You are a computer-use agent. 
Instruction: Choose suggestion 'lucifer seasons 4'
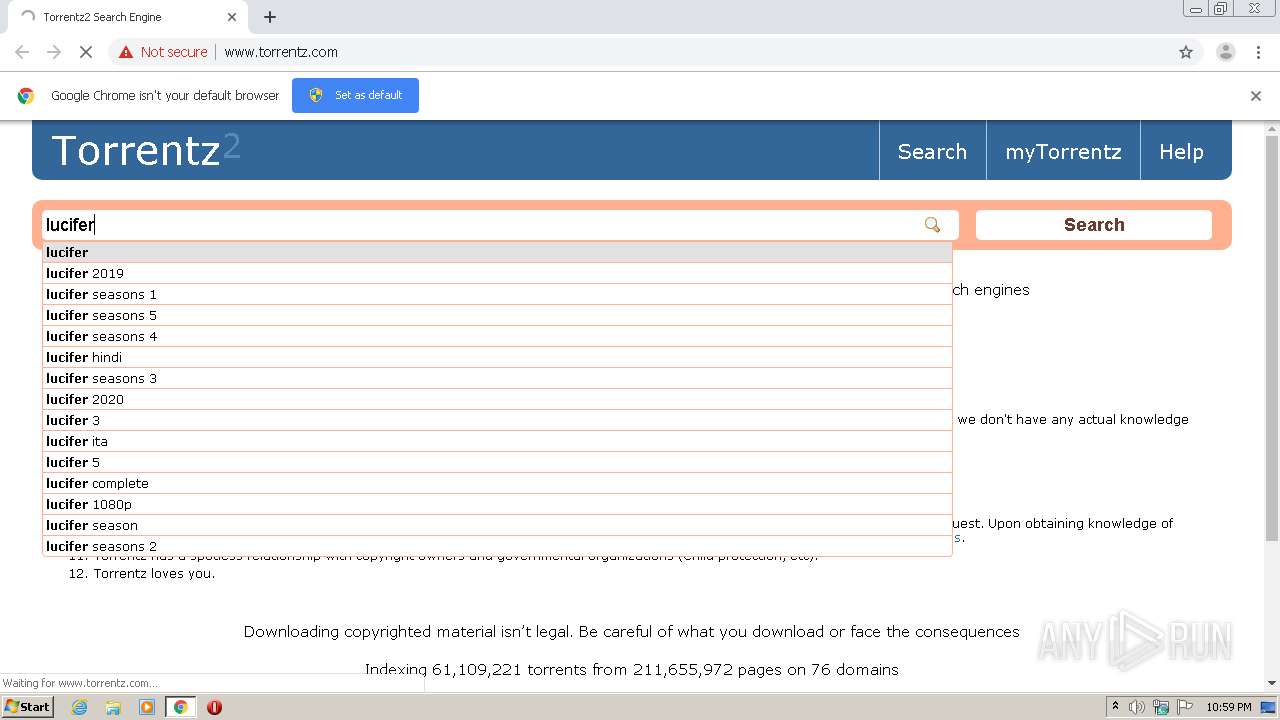pyautogui.click(x=497, y=336)
